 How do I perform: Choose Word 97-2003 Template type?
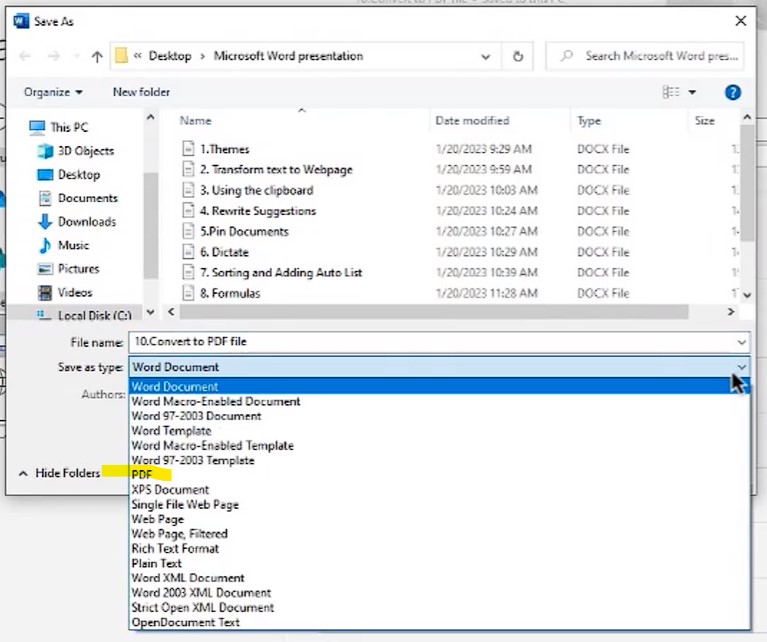click(439, 460)
